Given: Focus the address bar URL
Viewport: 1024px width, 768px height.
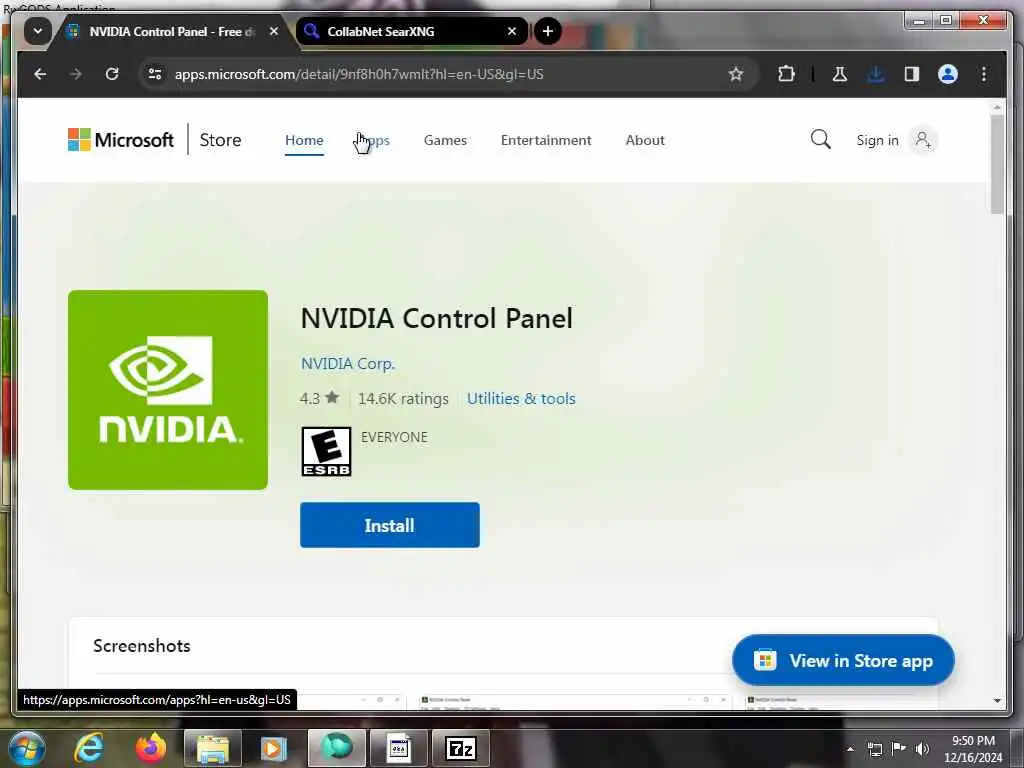Looking at the screenshot, I should [359, 74].
